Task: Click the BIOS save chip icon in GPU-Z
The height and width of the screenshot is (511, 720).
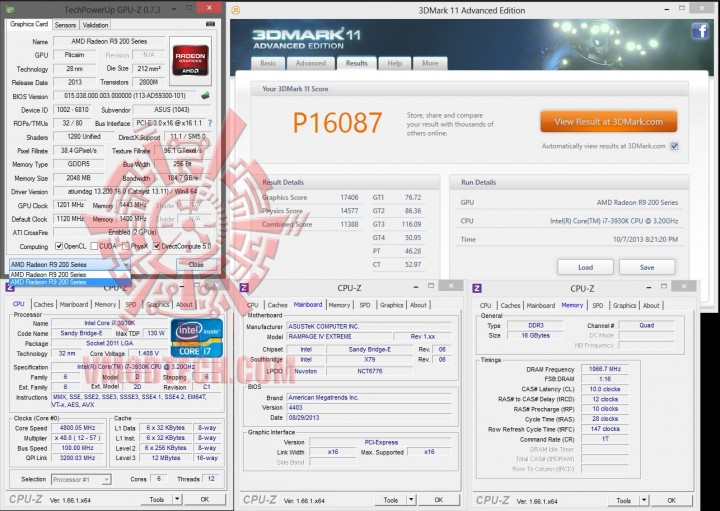Action: click(205, 95)
